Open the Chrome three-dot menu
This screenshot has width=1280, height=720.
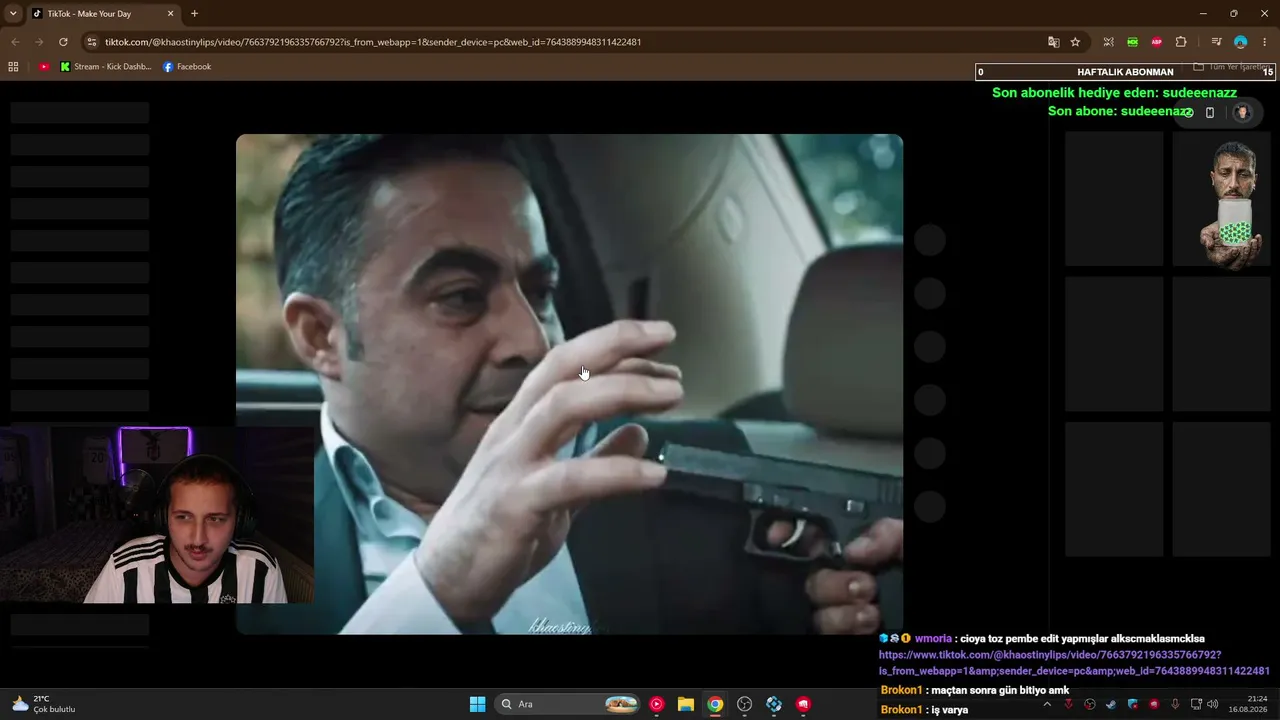pyautogui.click(x=1265, y=42)
